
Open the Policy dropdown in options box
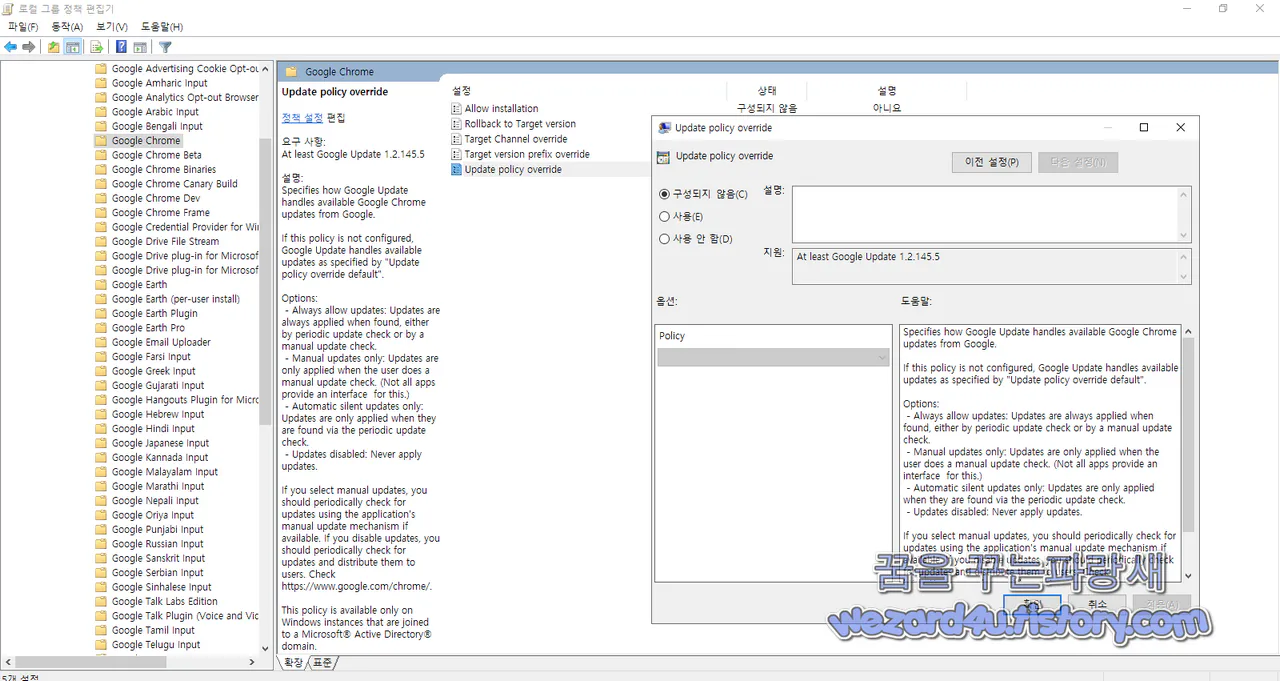point(773,357)
